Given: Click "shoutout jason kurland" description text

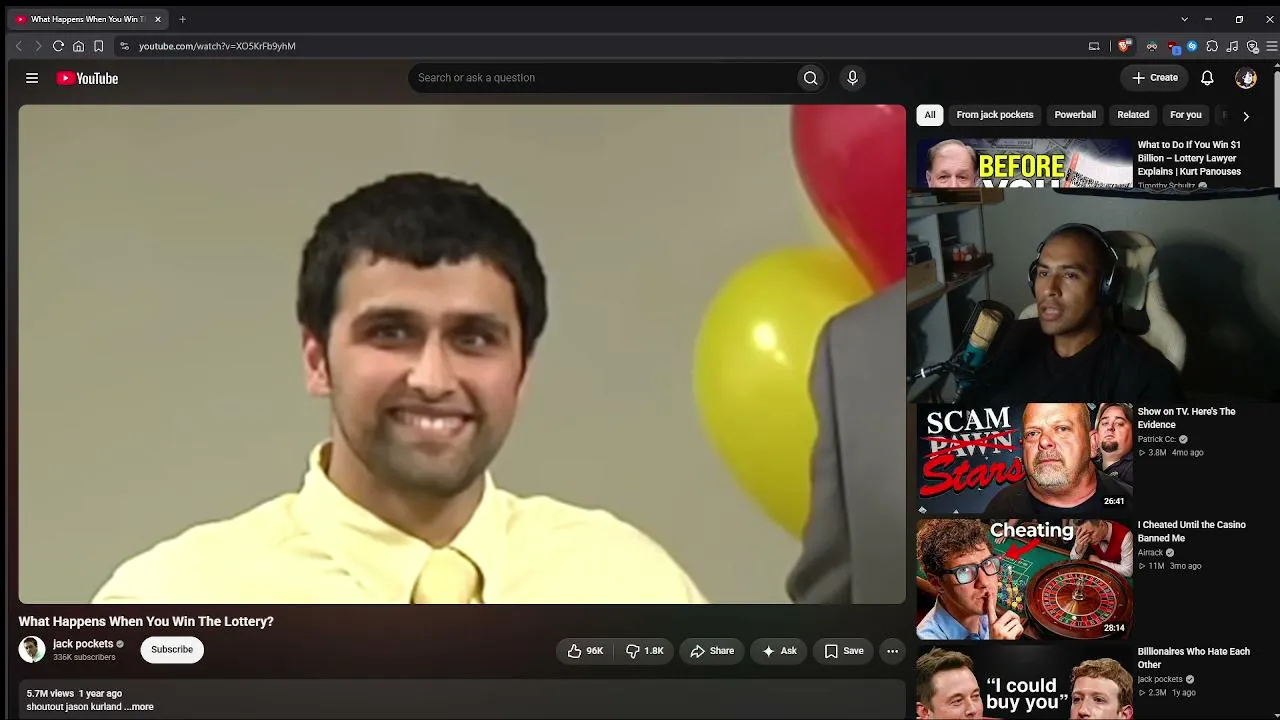Looking at the screenshot, I should point(74,707).
